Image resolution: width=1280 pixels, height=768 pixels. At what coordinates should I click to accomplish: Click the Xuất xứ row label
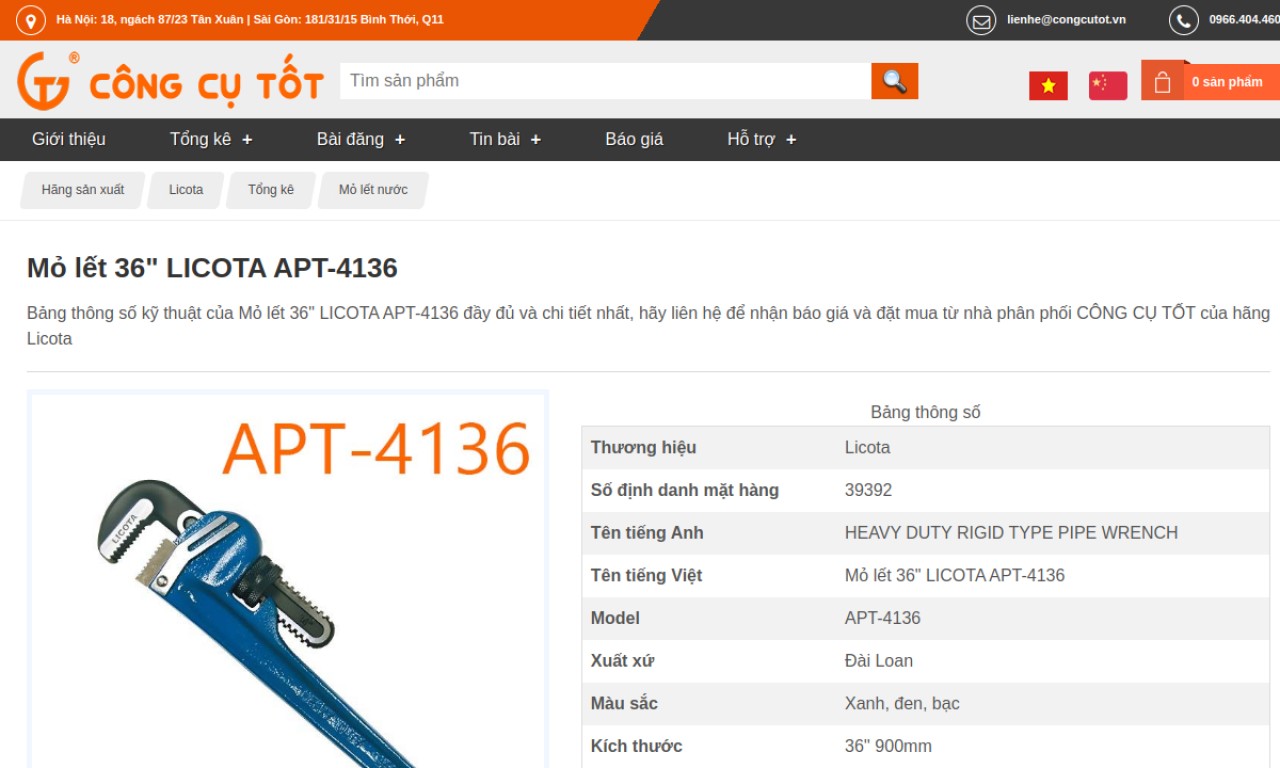click(x=622, y=661)
